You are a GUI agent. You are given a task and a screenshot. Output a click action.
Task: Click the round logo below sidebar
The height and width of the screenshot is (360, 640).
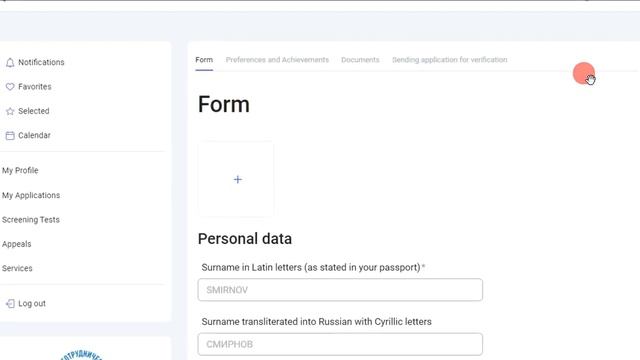pyautogui.click(x=82, y=354)
